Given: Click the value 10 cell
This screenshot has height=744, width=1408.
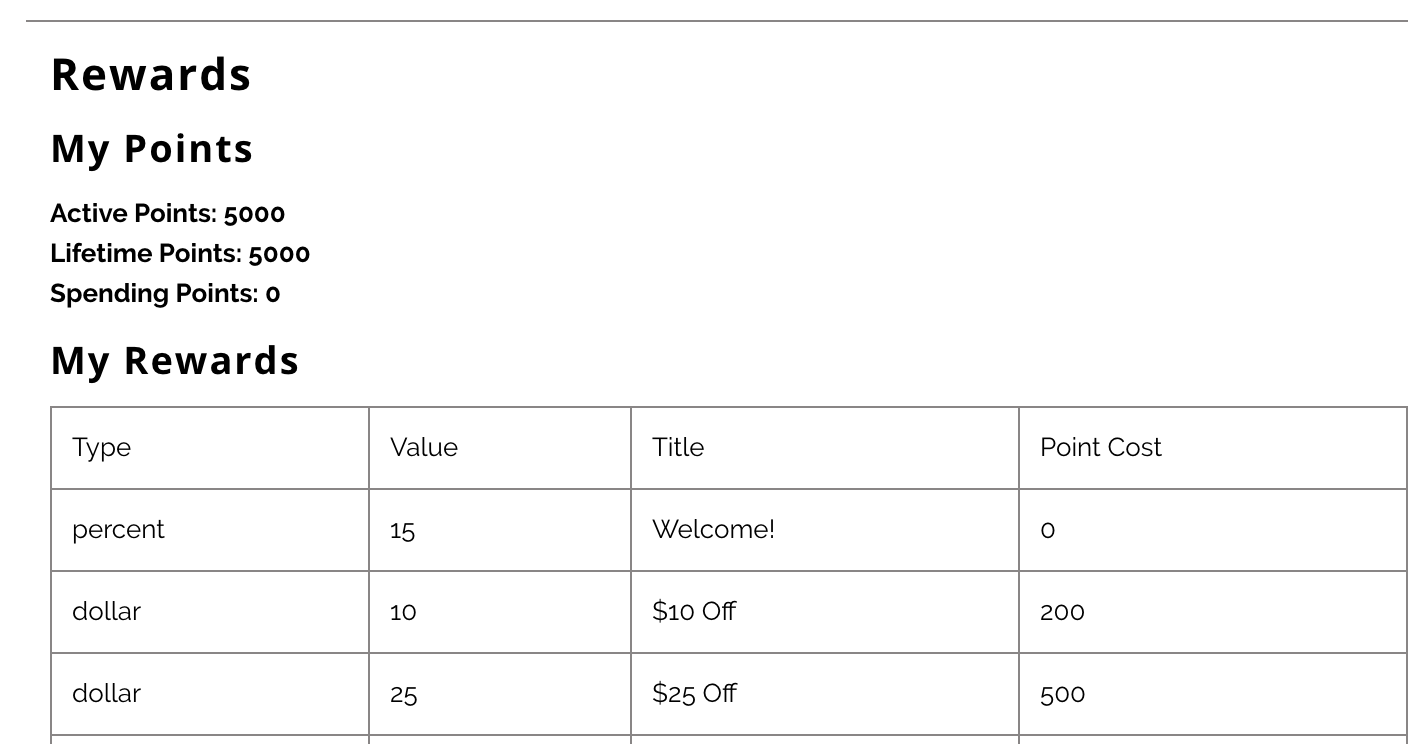Looking at the screenshot, I should pyautogui.click(x=403, y=612).
